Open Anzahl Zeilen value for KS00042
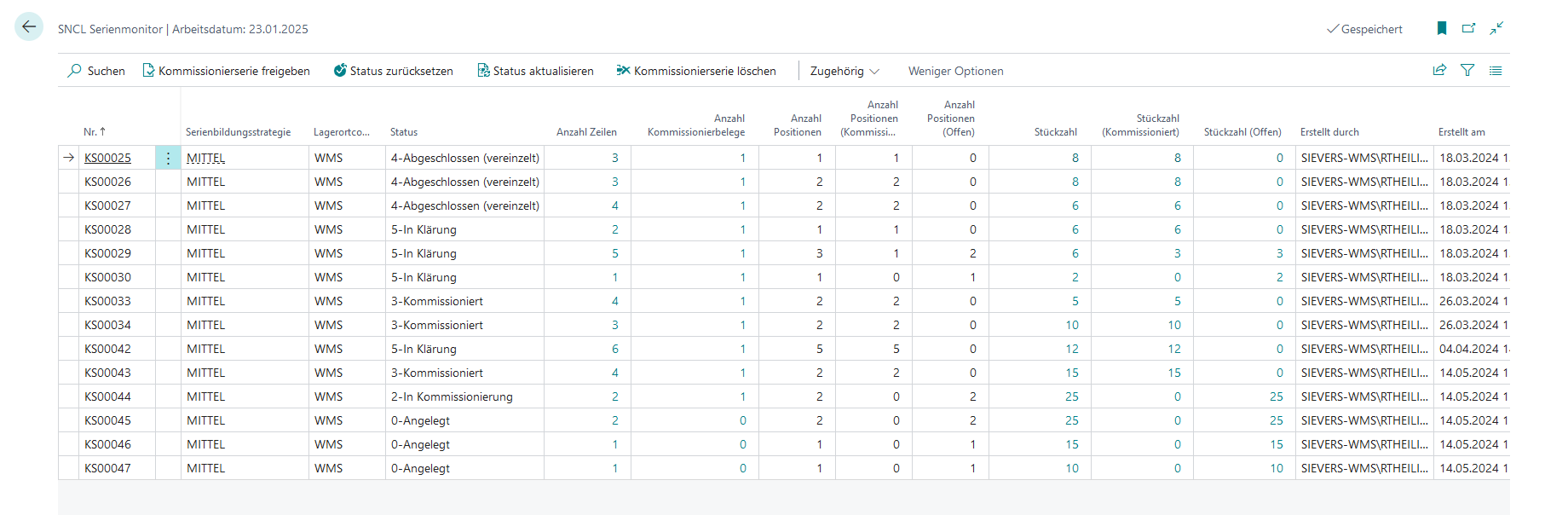Viewport: 1568px width, 515px height. pyautogui.click(x=614, y=349)
